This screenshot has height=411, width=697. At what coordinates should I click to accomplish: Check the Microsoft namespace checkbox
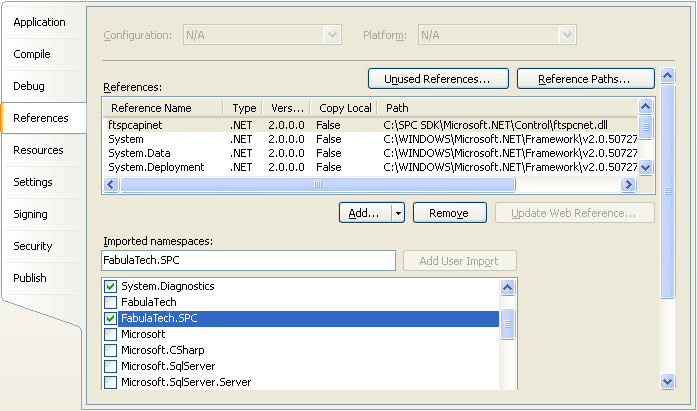pos(110,334)
